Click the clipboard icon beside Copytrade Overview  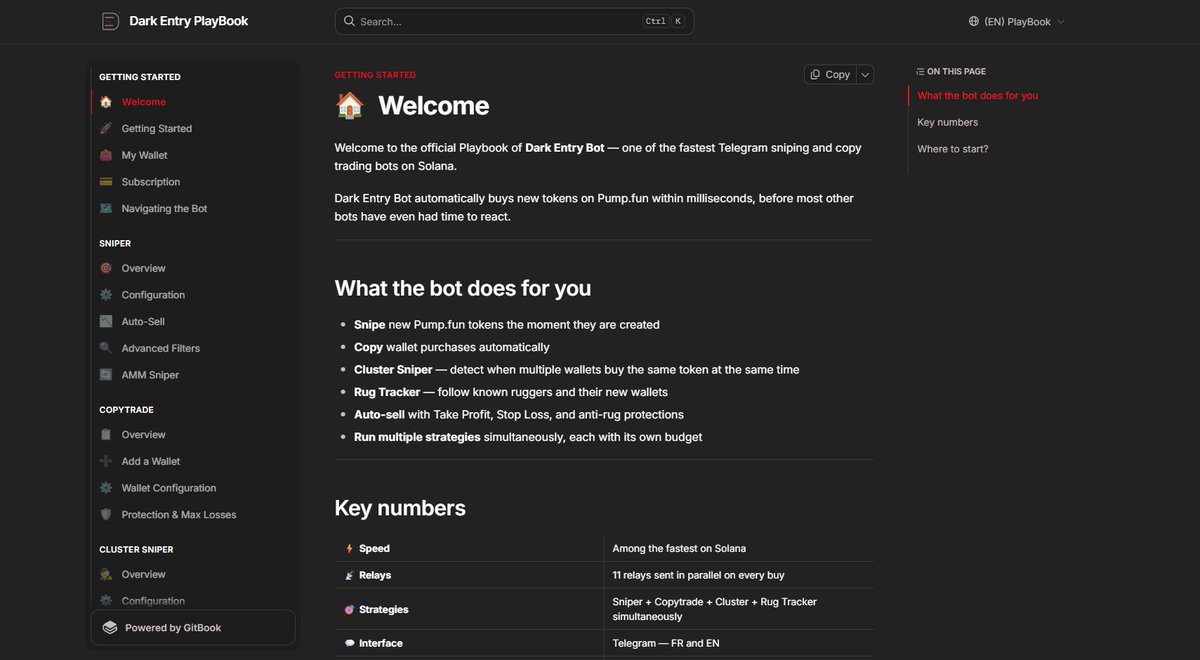coord(106,434)
